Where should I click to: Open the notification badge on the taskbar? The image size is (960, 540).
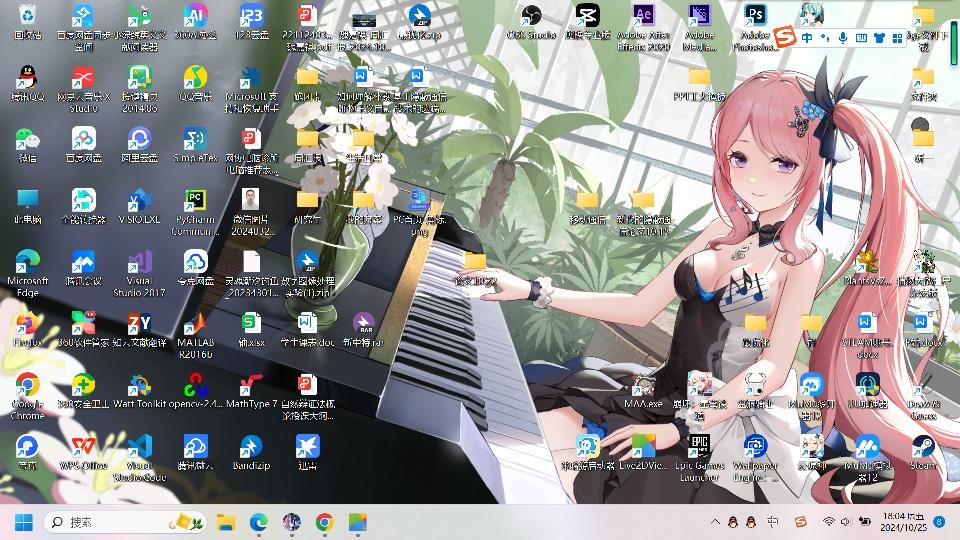pos(939,522)
